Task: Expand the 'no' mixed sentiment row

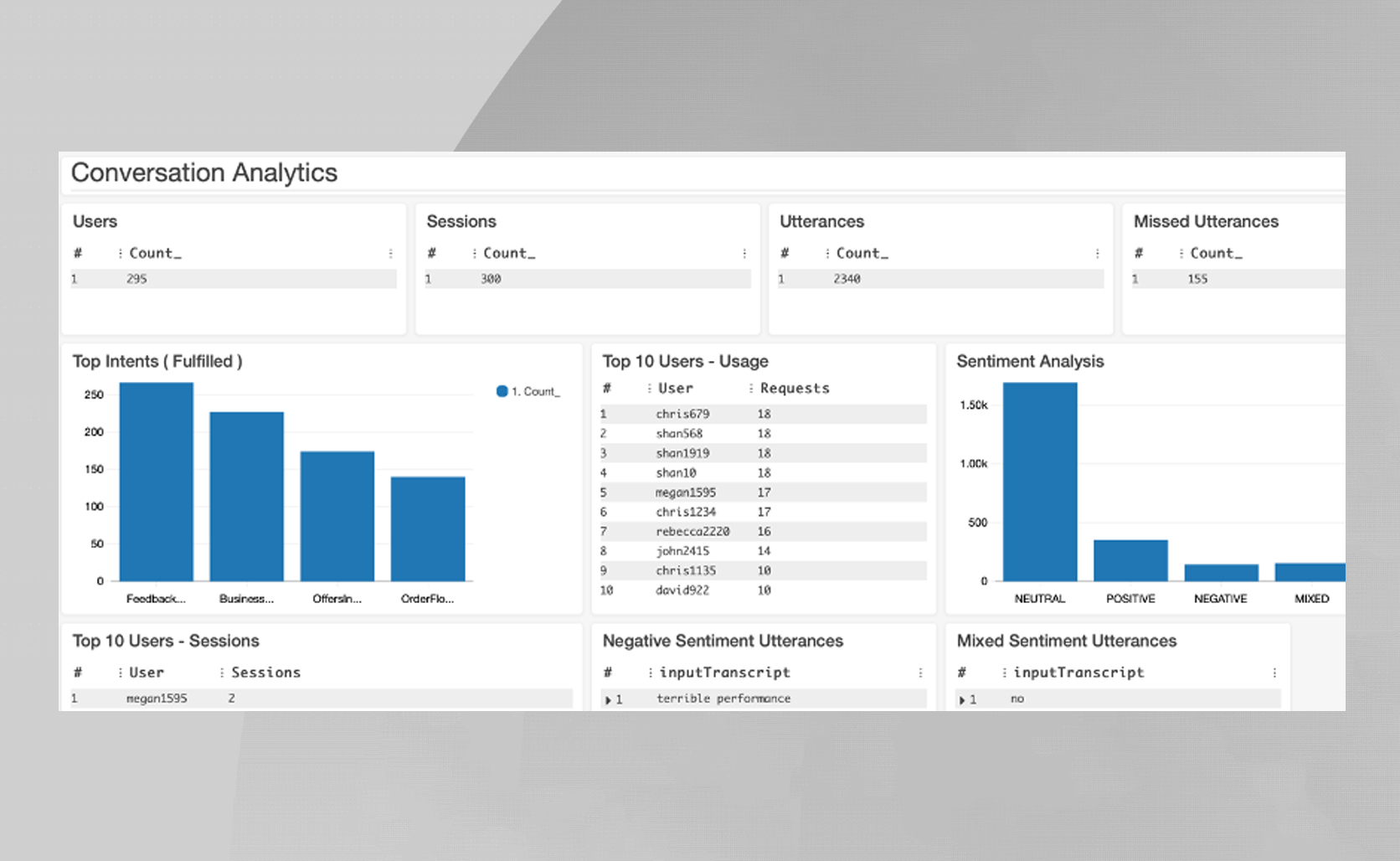Action: click(x=962, y=699)
